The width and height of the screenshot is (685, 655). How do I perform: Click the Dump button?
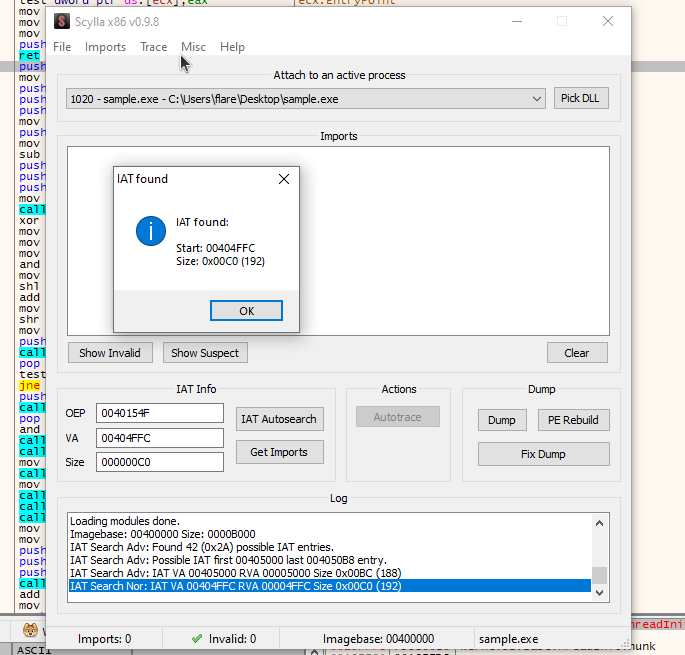502,420
